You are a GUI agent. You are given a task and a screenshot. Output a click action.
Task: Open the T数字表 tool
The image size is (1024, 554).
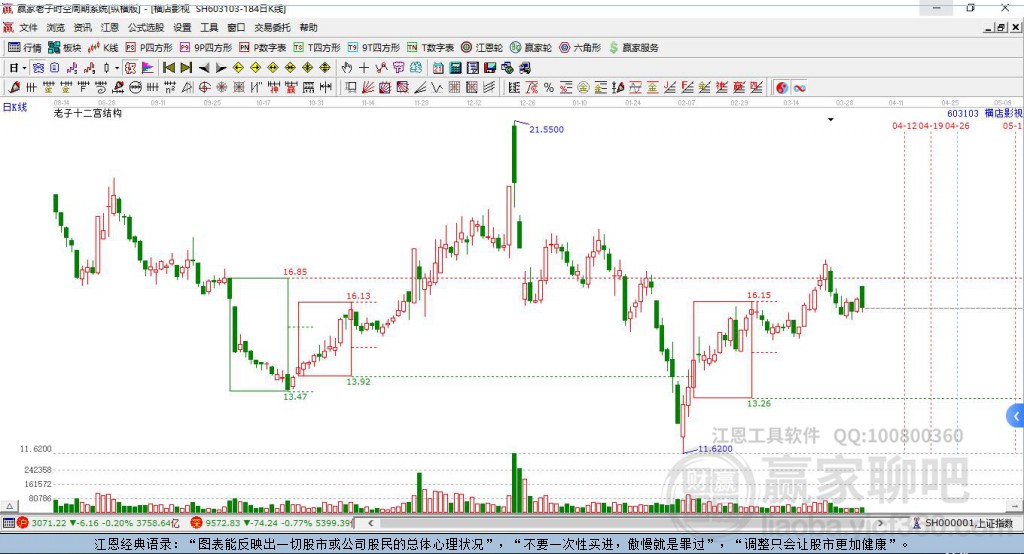click(x=430, y=48)
